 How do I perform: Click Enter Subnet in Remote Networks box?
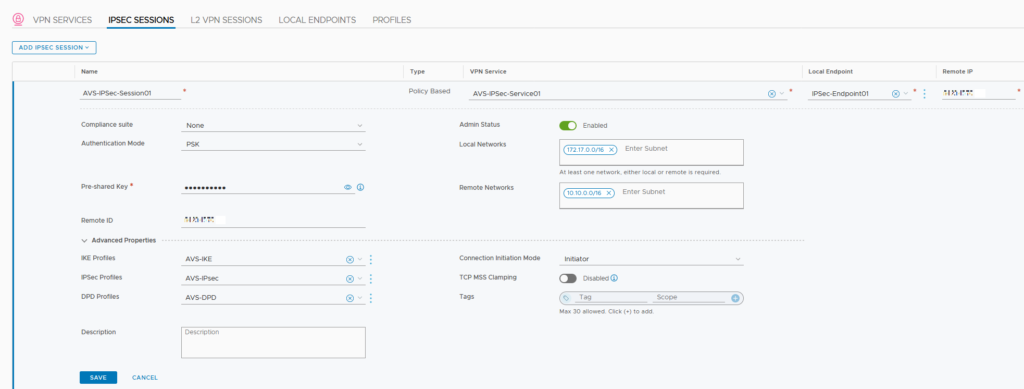click(x=644, y=192)
